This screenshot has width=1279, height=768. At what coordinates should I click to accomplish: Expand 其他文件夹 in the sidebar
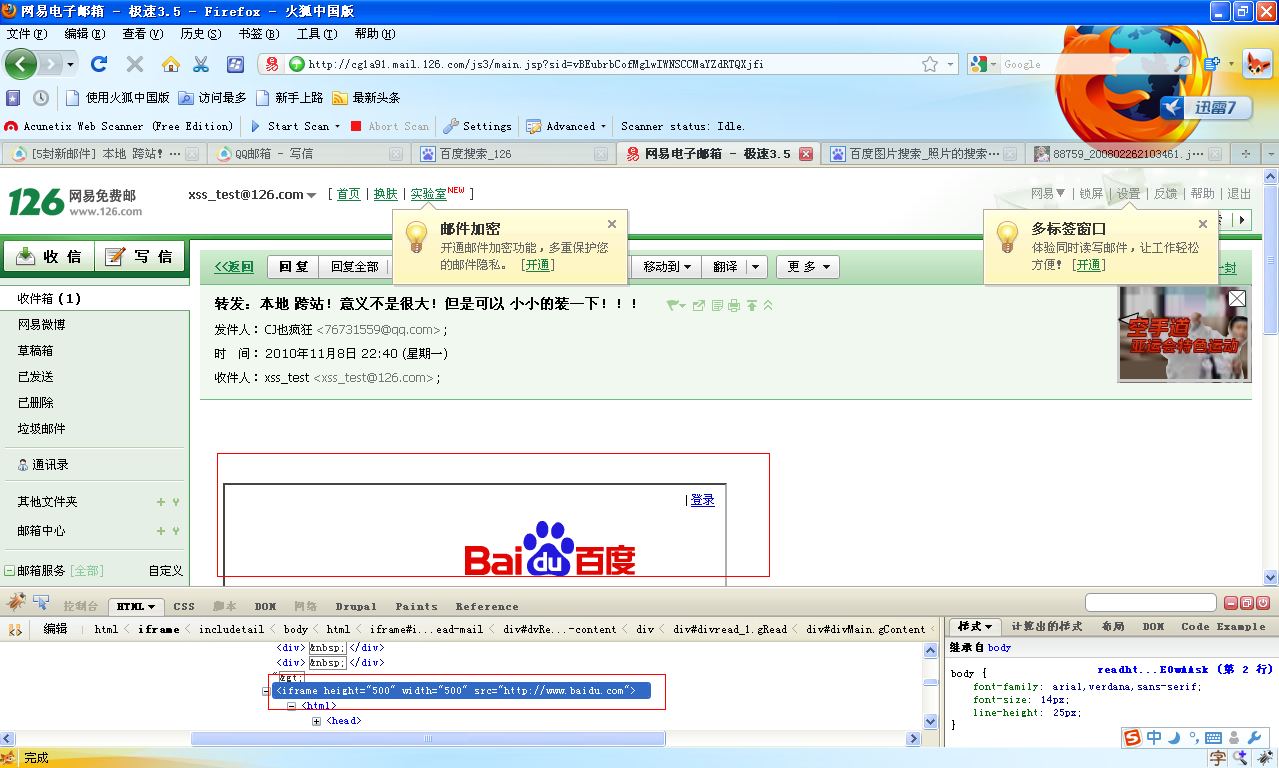[160, 502]
